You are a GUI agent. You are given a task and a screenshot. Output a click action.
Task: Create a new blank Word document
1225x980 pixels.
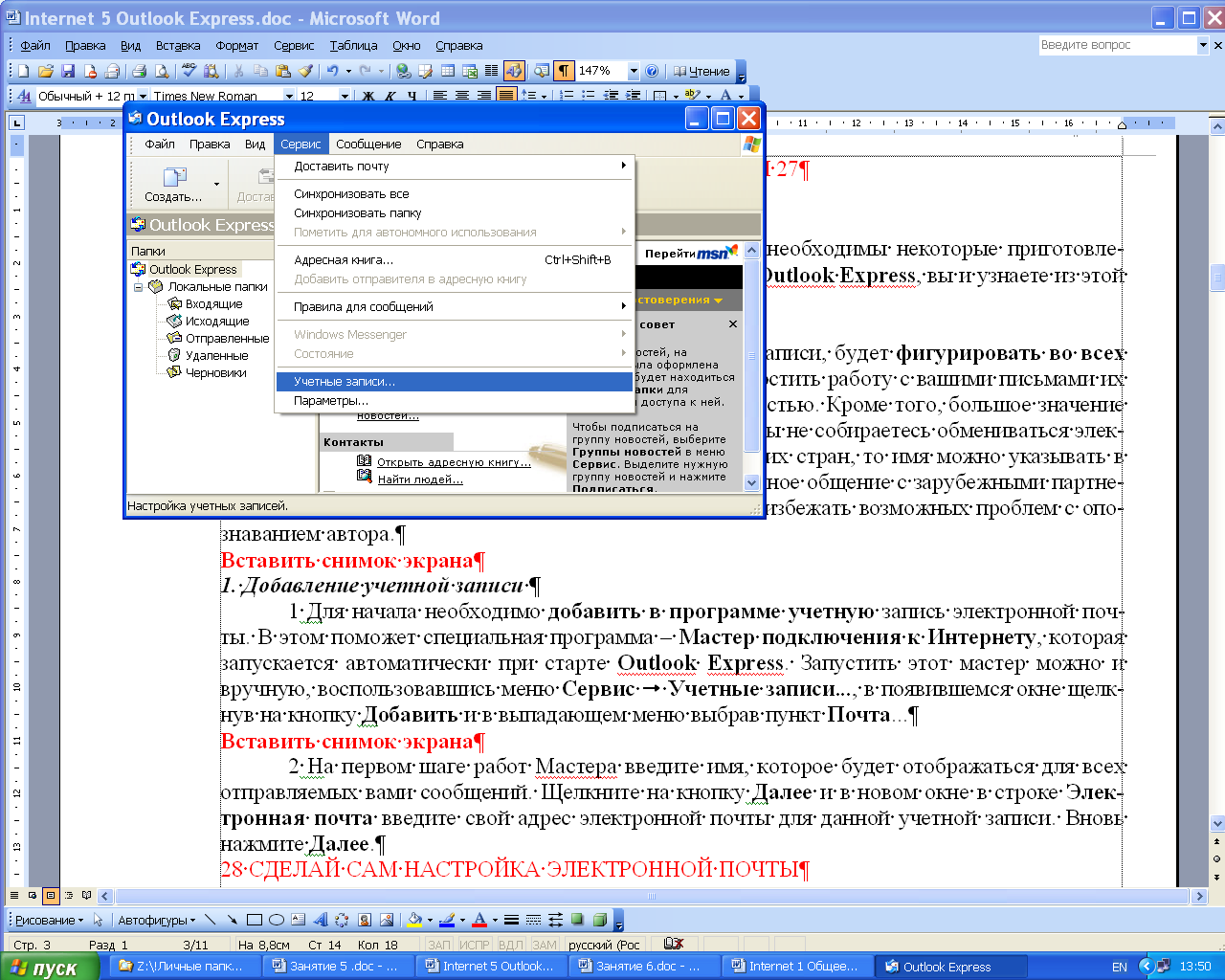tap(24, 71)
